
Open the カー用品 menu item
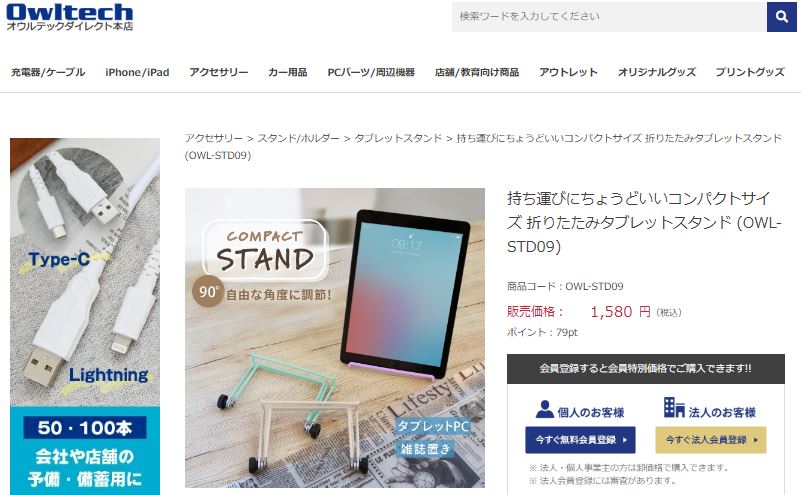288,72
